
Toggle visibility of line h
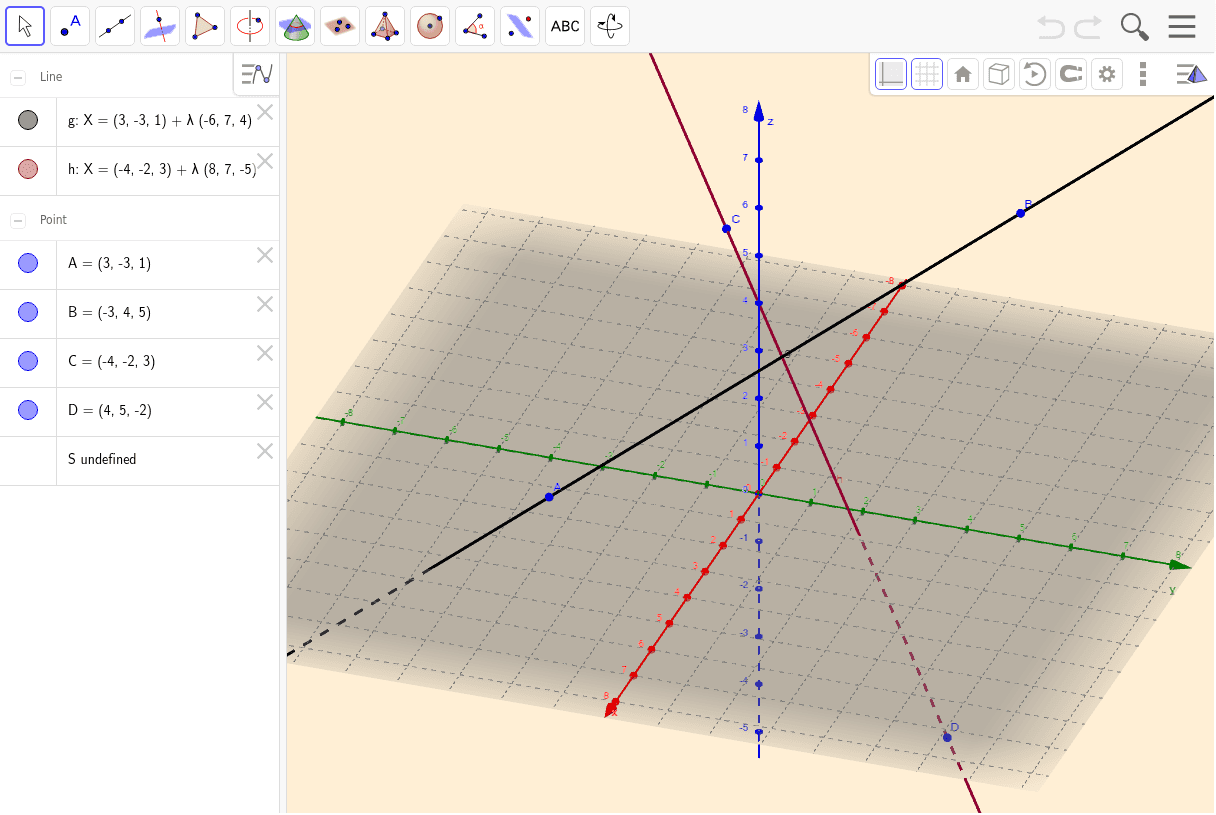tap(28, 170)
